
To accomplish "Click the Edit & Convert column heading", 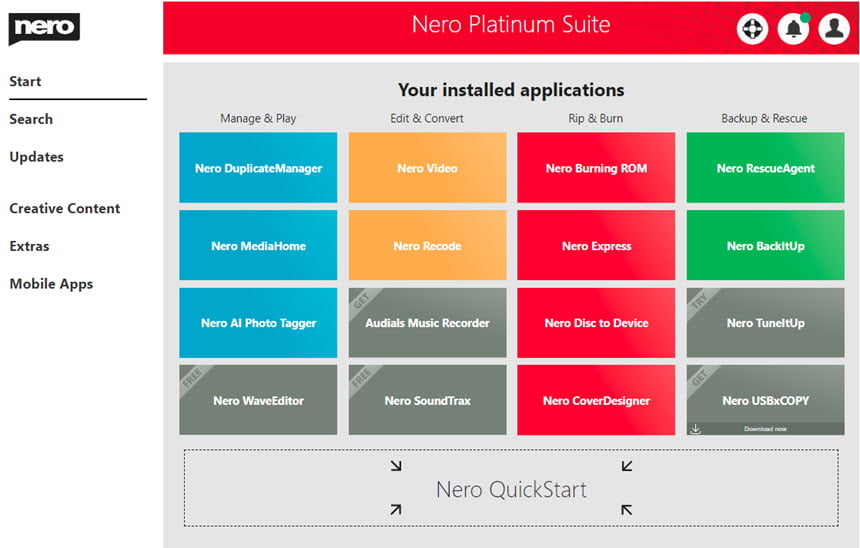I will click(x=427, y=118).
